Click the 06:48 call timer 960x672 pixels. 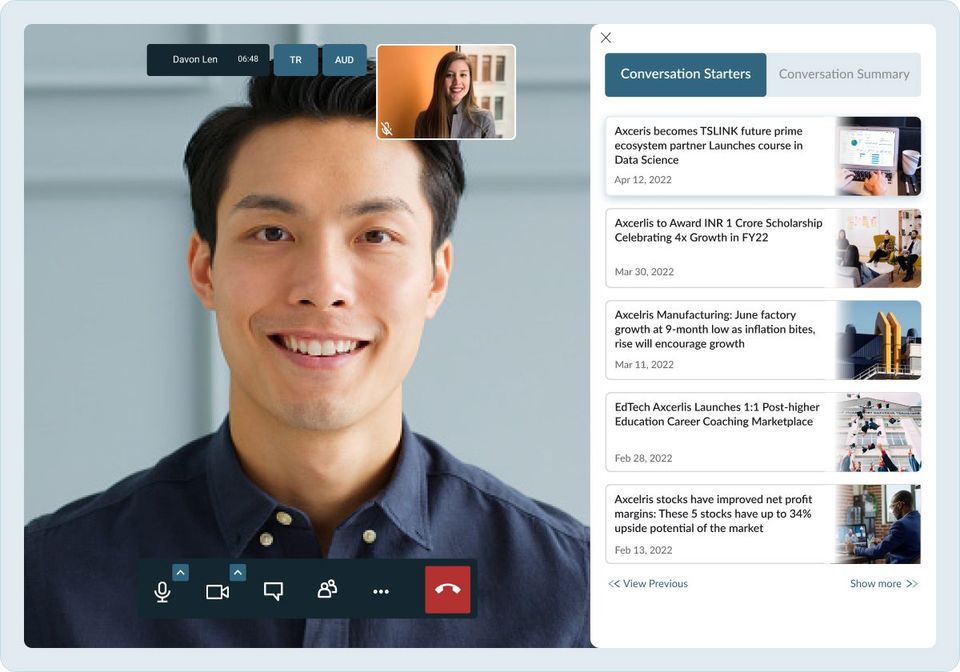coord(248,59)
